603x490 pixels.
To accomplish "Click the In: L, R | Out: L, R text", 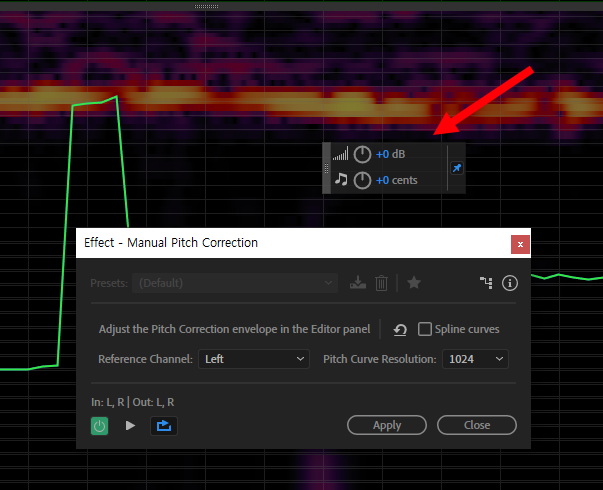I will pyautogui.click(x=132, y=402).
